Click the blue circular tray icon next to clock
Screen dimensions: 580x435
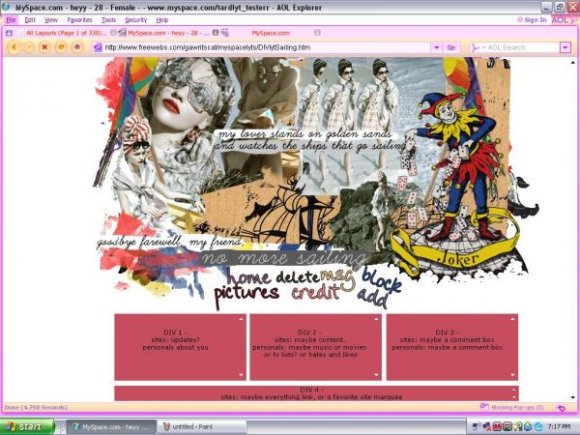(538, 427)
